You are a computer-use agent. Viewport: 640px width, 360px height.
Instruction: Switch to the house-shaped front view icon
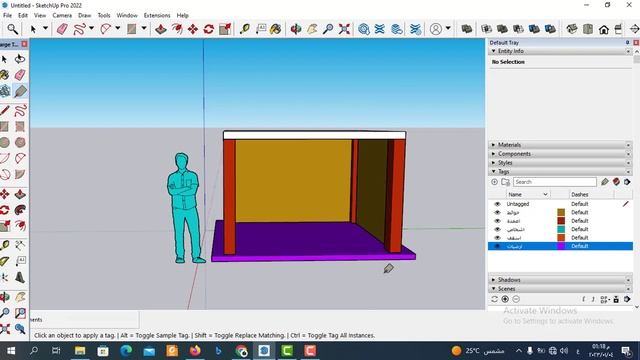[x=604, y=29]
